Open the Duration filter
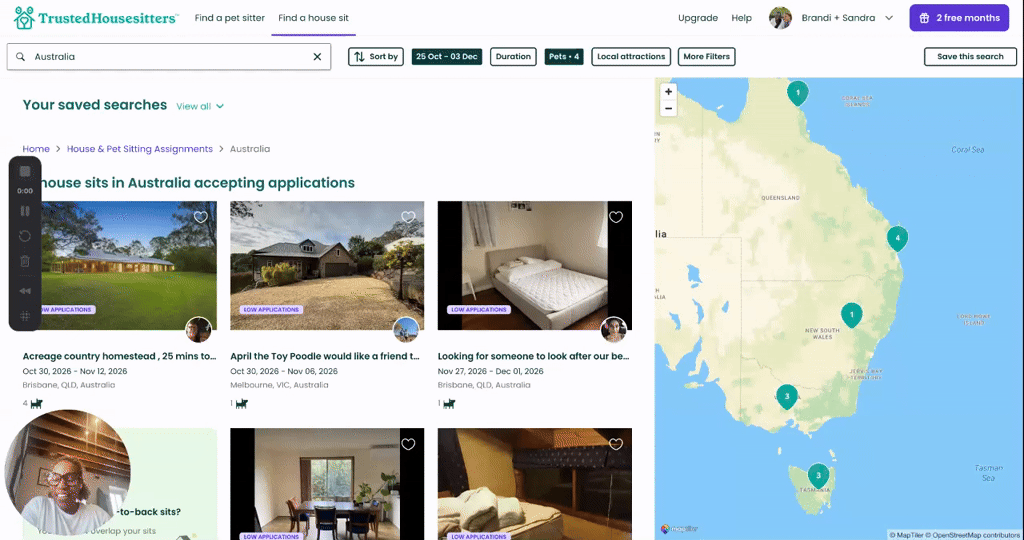Image resolution: width=1024 pixels, height=540 pixels. [x=513, y=57]
